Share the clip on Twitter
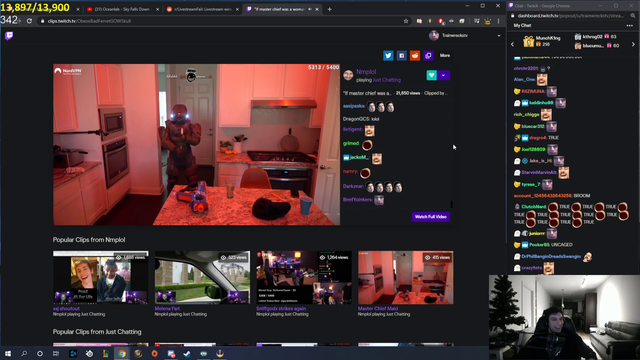The height and width of the screenshot is (360, 640). (x=388, y=56)
